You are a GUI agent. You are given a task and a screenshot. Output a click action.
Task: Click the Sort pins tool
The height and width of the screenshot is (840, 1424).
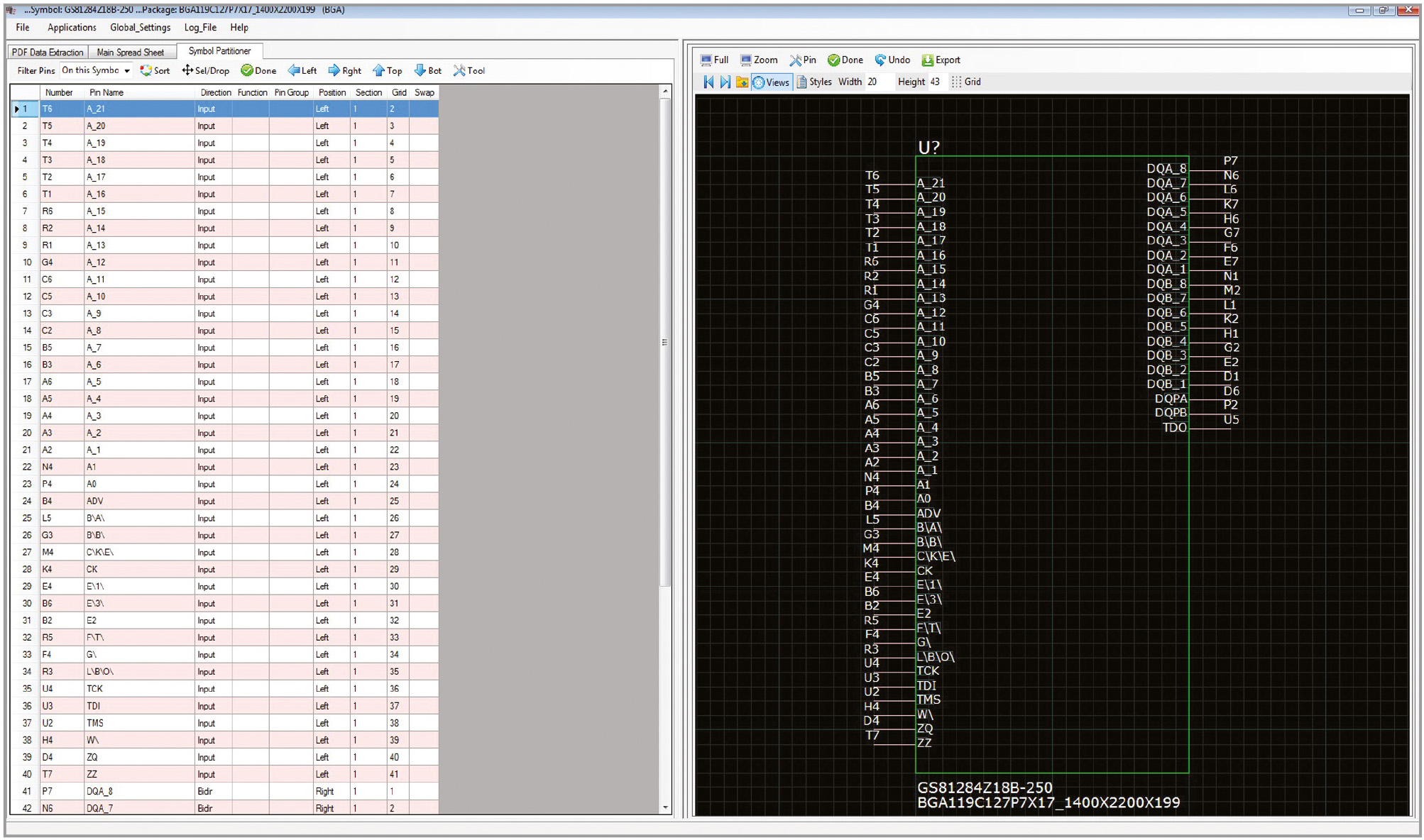point(155,70)
